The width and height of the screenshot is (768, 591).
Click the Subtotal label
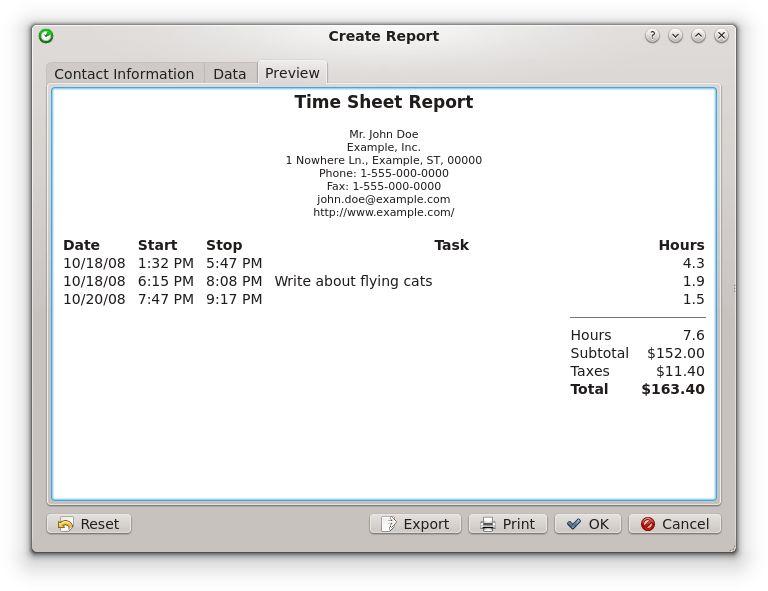(x=600, y=353)
